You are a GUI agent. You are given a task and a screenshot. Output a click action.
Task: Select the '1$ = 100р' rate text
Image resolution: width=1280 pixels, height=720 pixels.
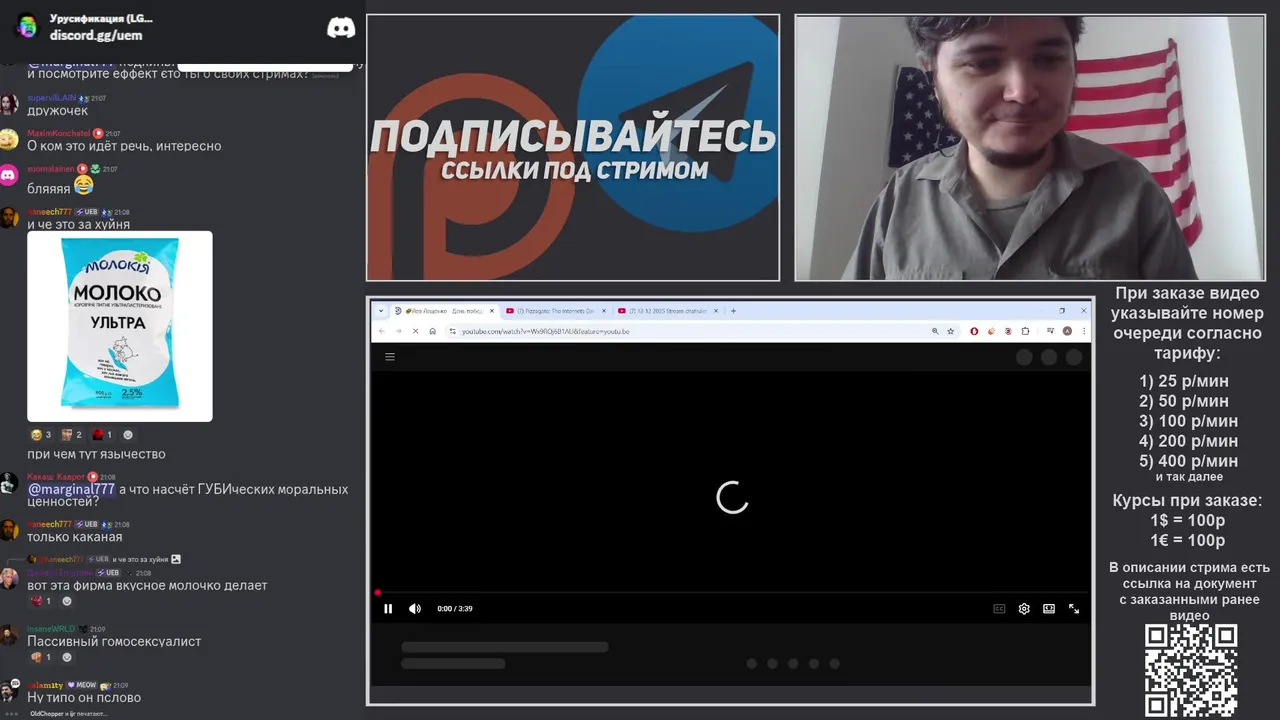pos(1187,520)
